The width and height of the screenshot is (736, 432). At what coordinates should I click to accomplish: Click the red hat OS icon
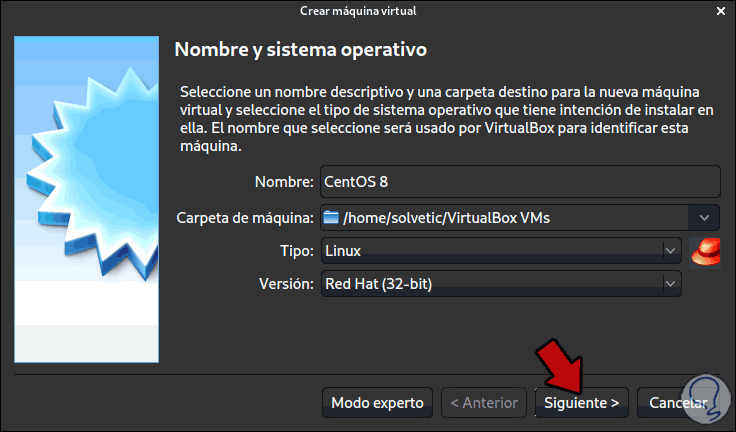pyautogui.click(x=705, y=252)
